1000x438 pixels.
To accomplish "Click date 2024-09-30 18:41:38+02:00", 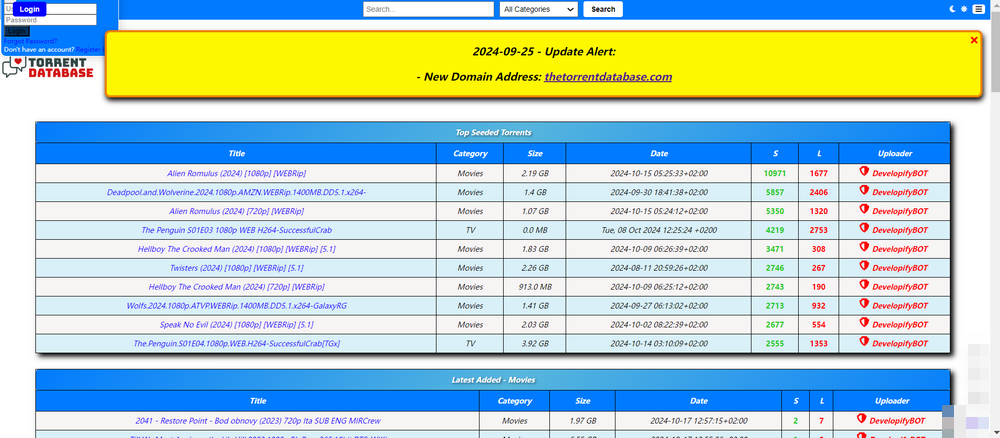I will tap(659, 192).
